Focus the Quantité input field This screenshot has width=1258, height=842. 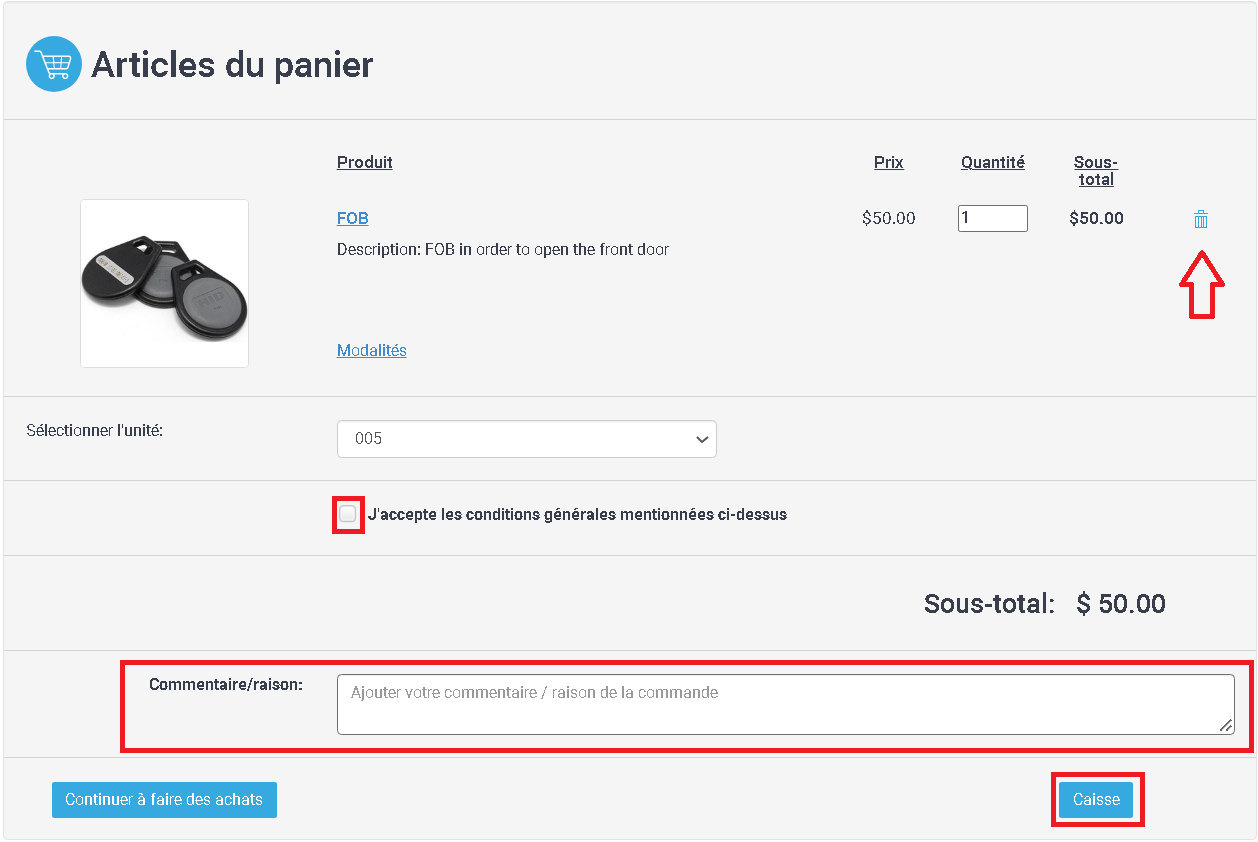[x=993, y=218]
